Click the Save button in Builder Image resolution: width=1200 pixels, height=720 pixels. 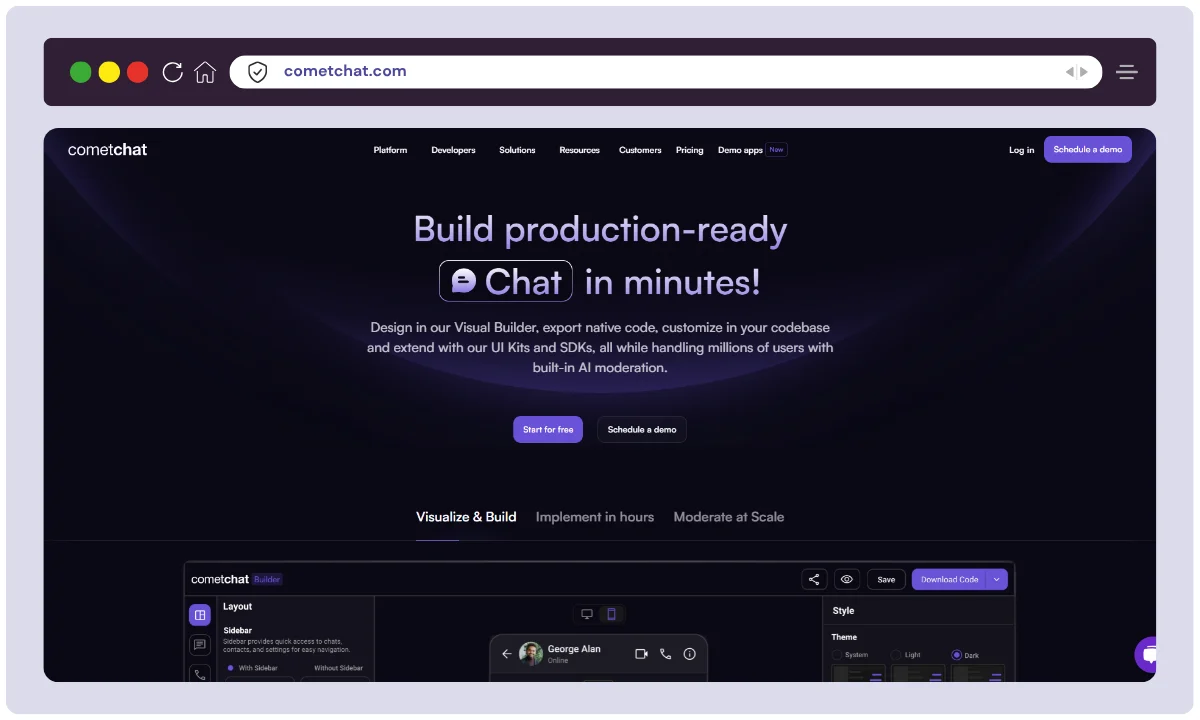coord(886,579)
